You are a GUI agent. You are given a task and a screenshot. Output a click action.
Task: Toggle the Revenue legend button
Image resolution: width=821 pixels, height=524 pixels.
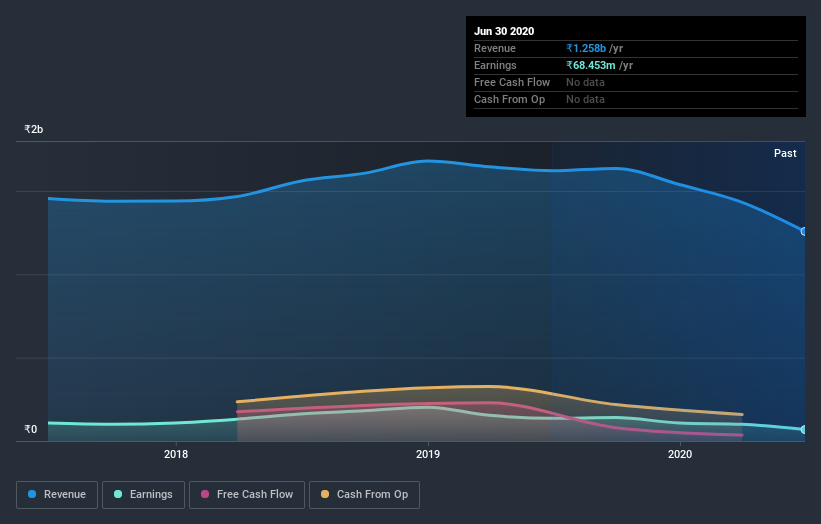pos(57,495)
